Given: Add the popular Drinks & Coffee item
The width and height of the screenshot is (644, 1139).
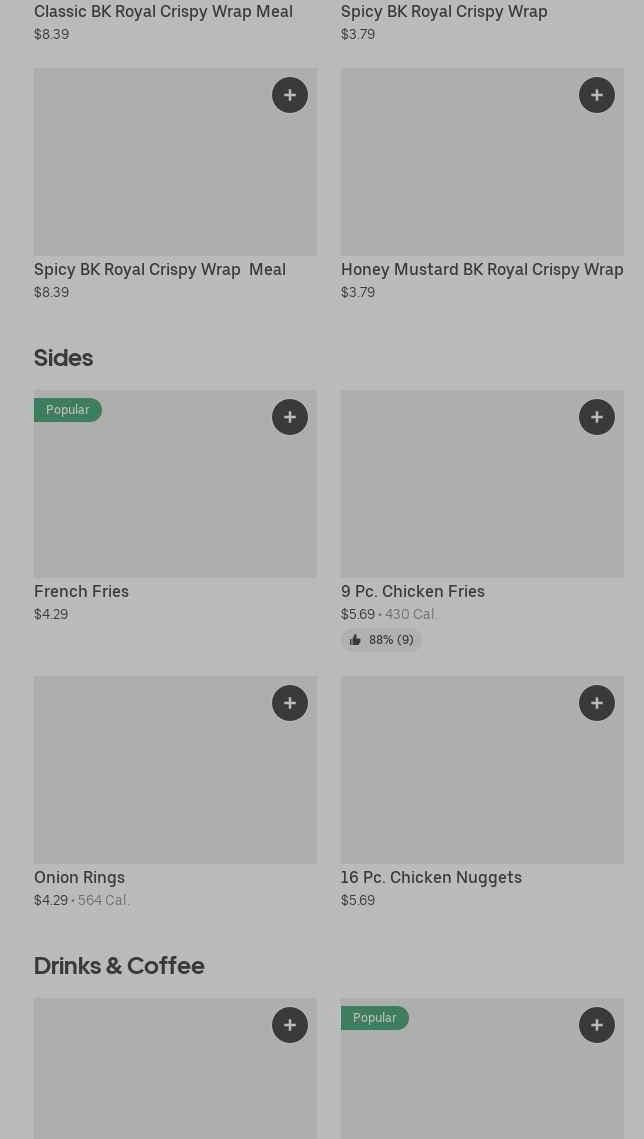Looking at the screenshot, I should [x=597, y=1025].
